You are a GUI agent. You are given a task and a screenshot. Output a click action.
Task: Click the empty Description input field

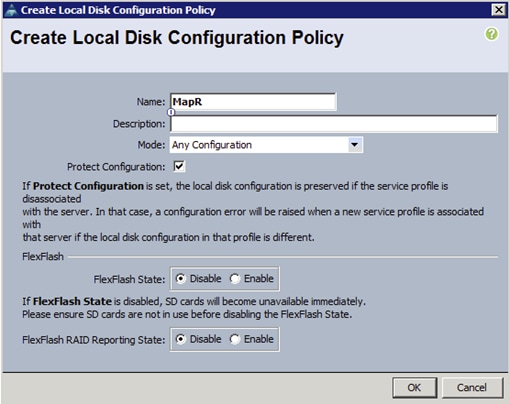coord(334,124)
